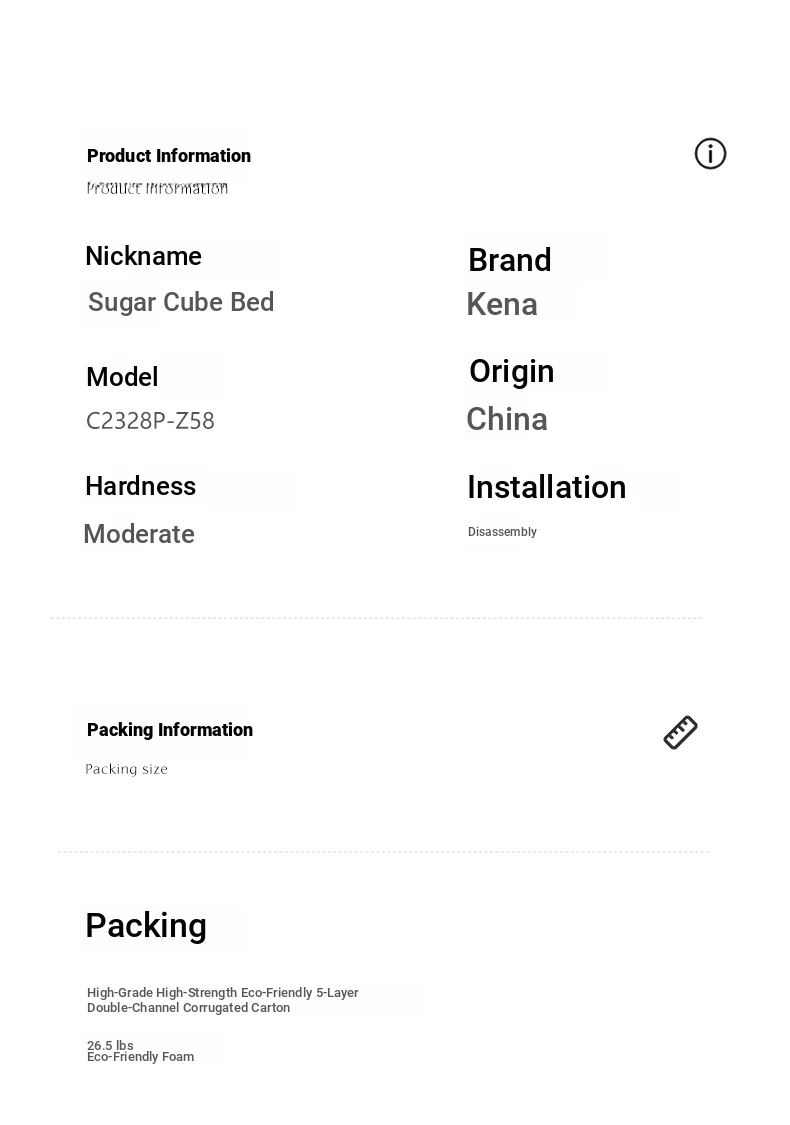Click the info circle icon
Screen dimensions: 790x1125
(x=710, y=154)
